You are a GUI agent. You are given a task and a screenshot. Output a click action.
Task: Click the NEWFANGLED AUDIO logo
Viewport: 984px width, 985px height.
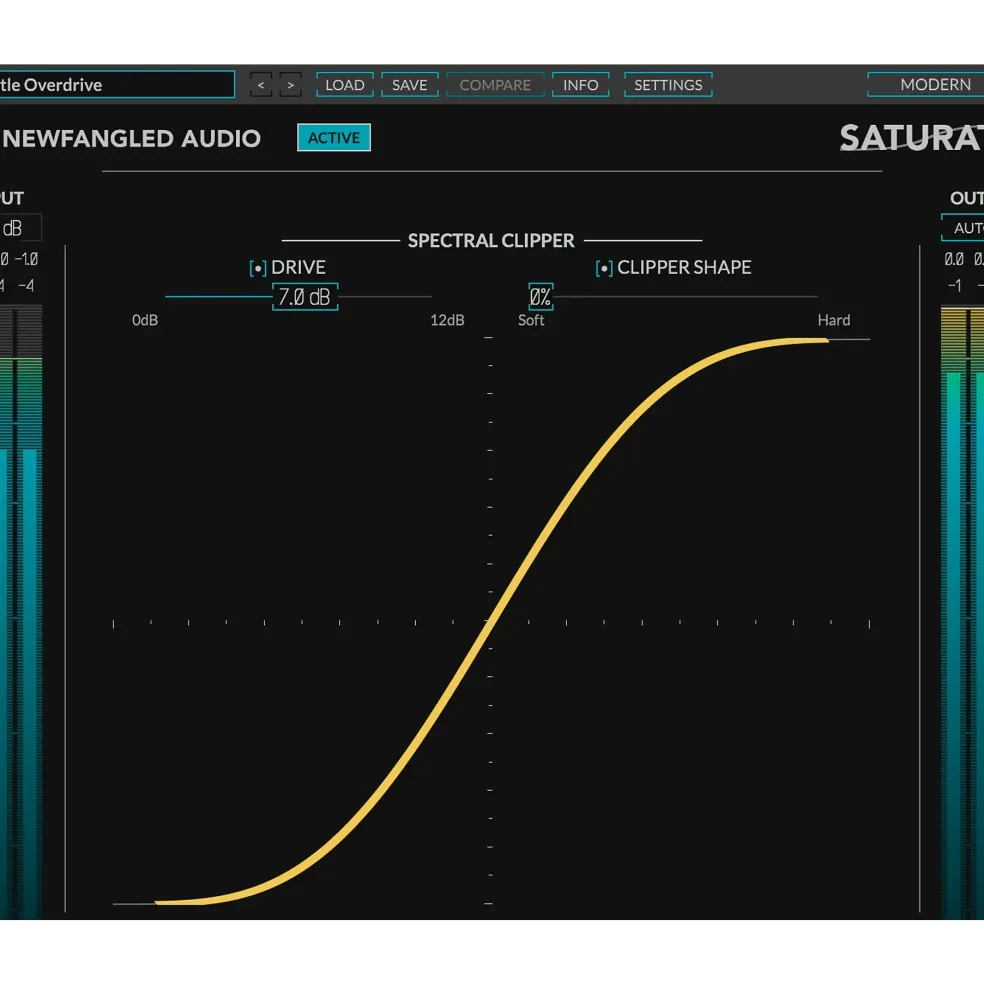pos(131,139)
